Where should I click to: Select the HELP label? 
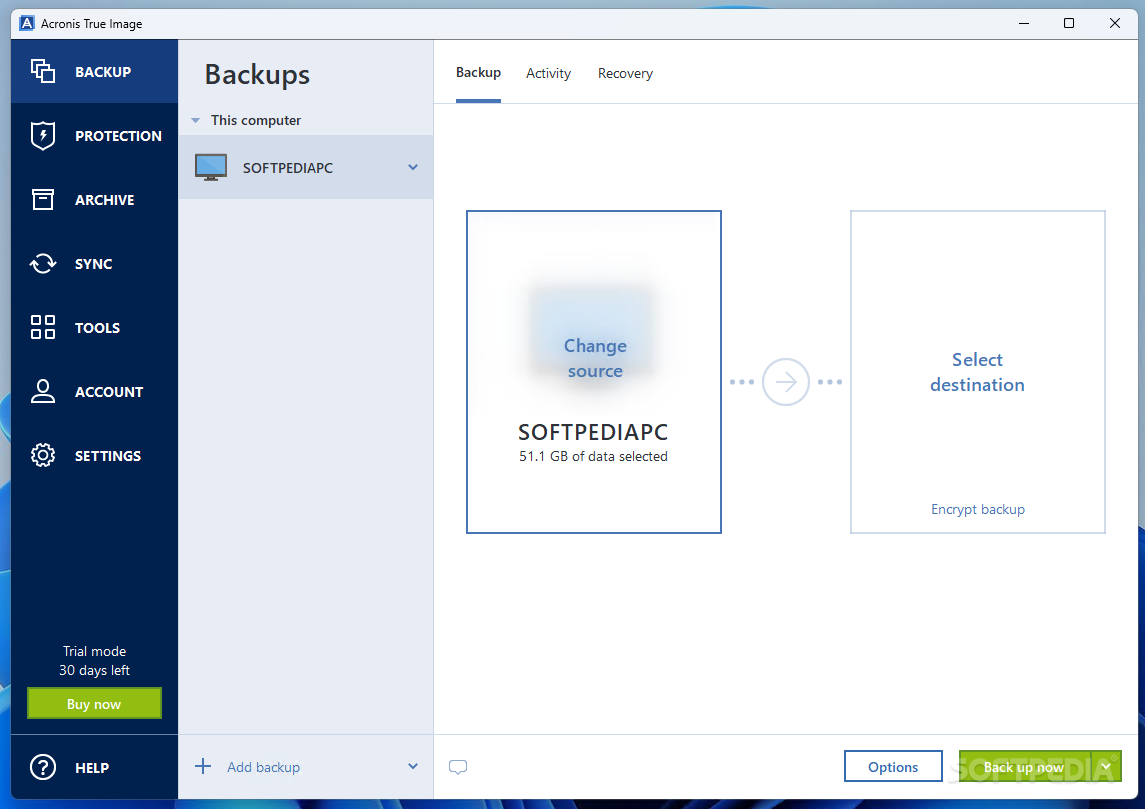(92, 768)
